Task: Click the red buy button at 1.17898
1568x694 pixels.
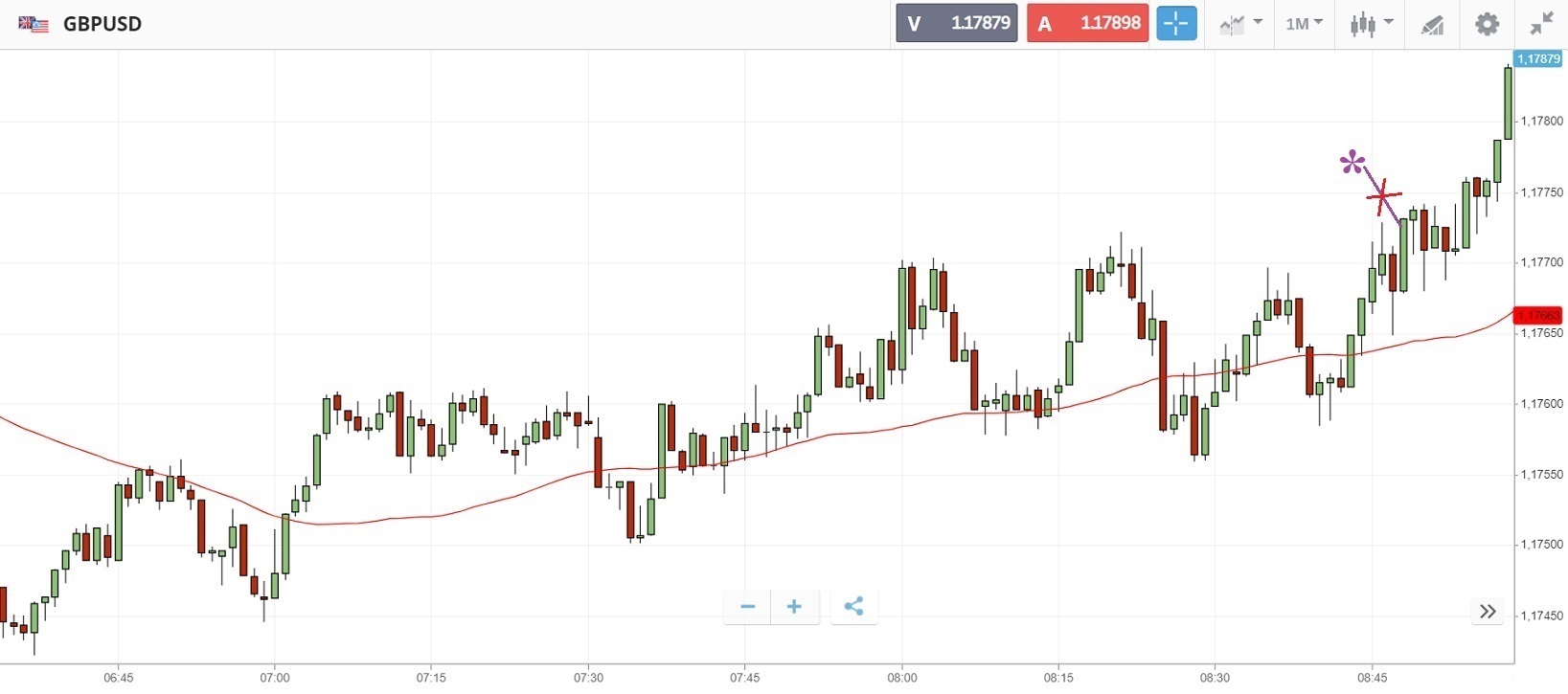Action: (x=1086, y=24)
